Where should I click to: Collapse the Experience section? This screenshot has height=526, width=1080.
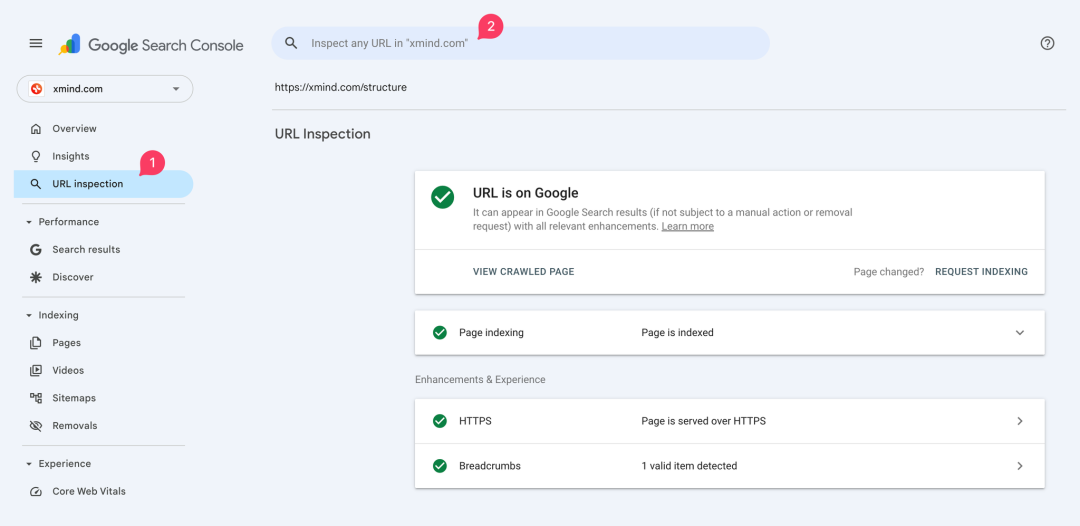point(29,464)
